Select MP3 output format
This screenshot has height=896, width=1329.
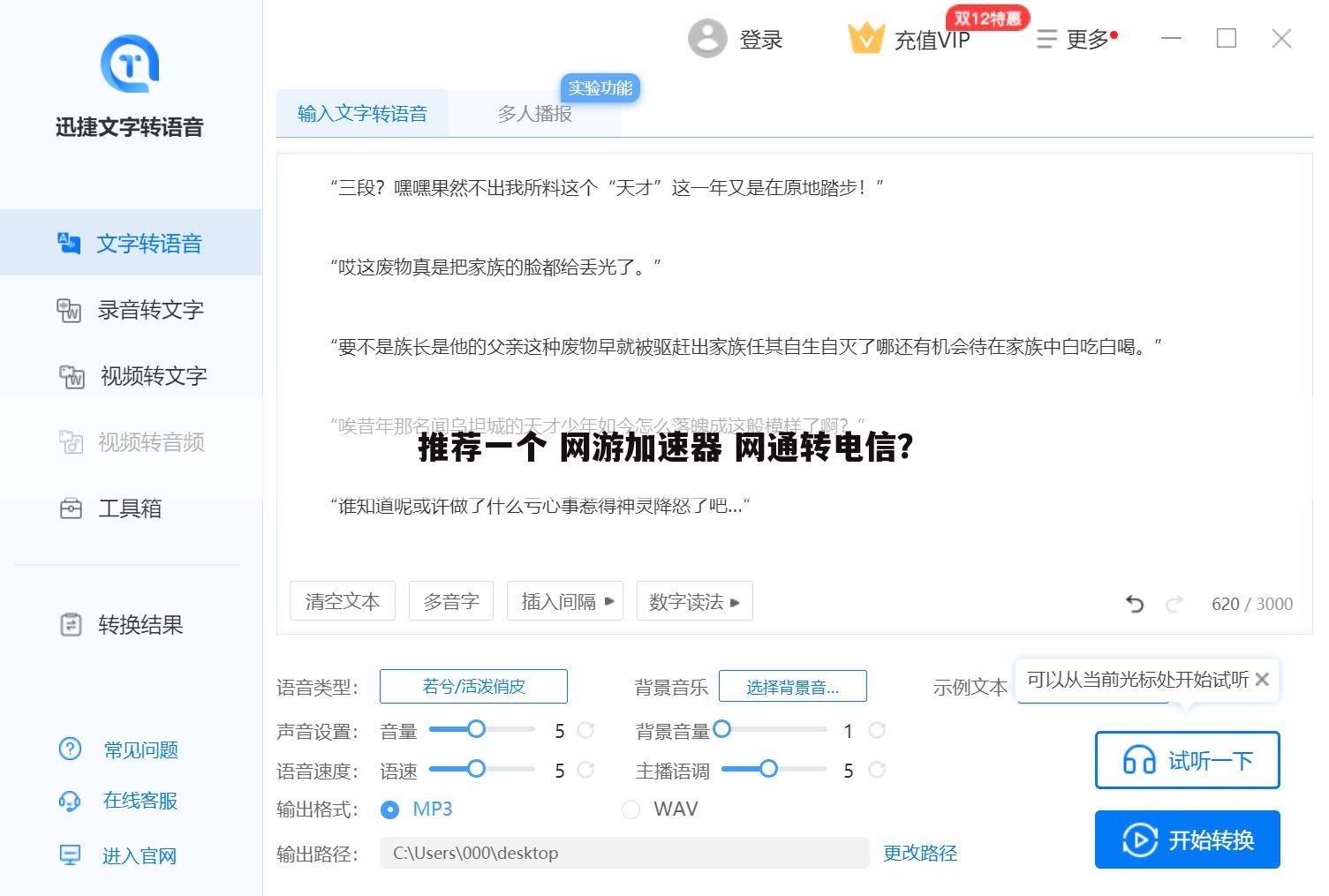pyautogui.click(x=389, y=809)
